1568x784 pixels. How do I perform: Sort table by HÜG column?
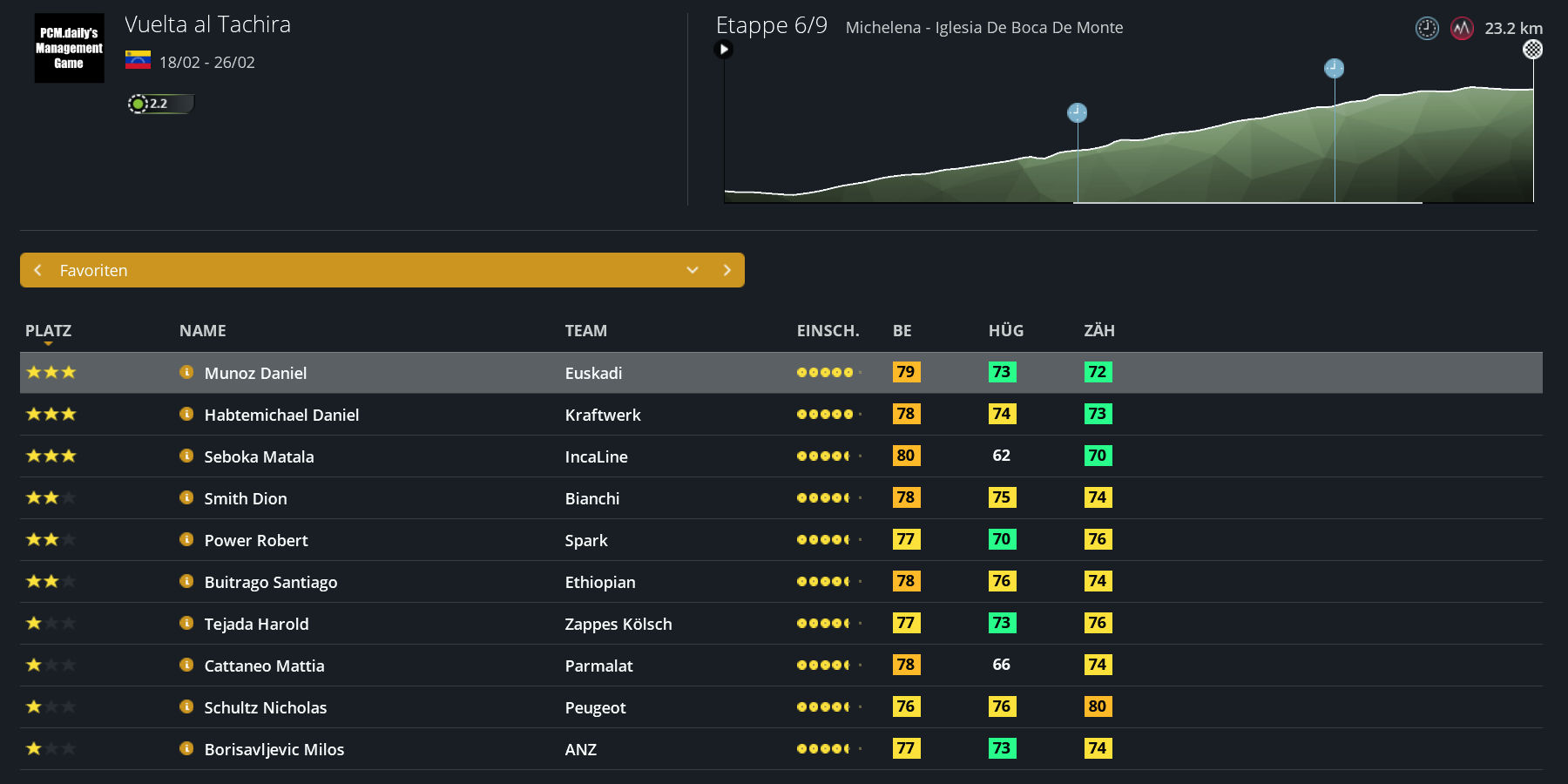point(1005,331)
